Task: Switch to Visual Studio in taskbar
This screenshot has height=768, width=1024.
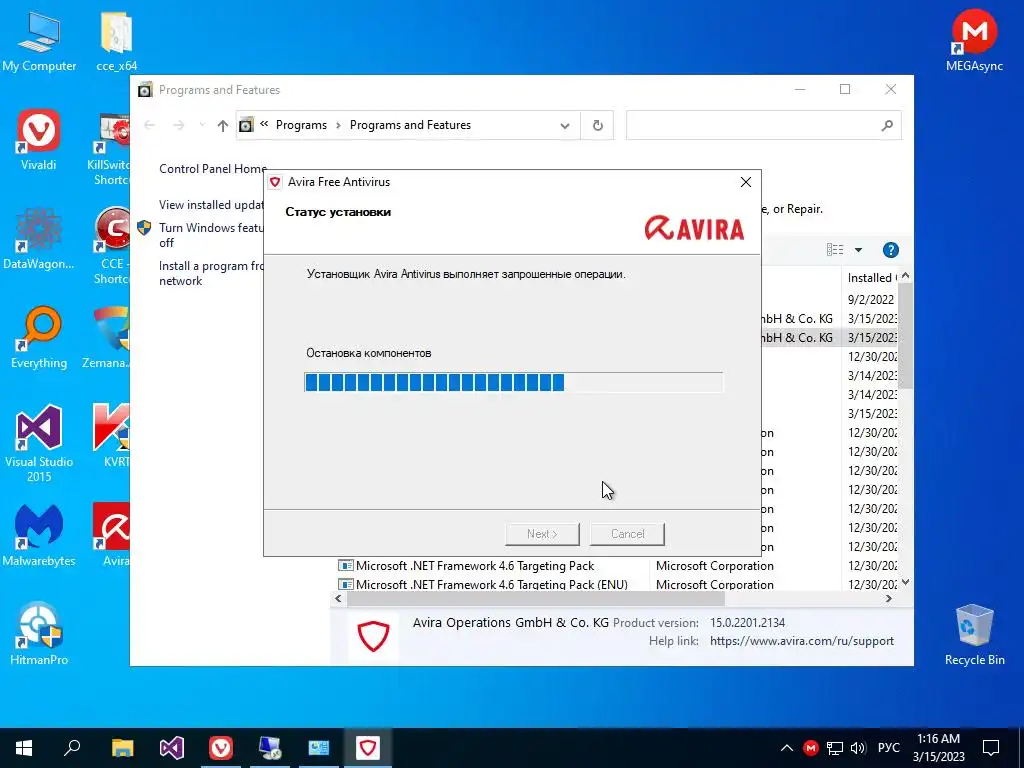Action: pos(172,748)
